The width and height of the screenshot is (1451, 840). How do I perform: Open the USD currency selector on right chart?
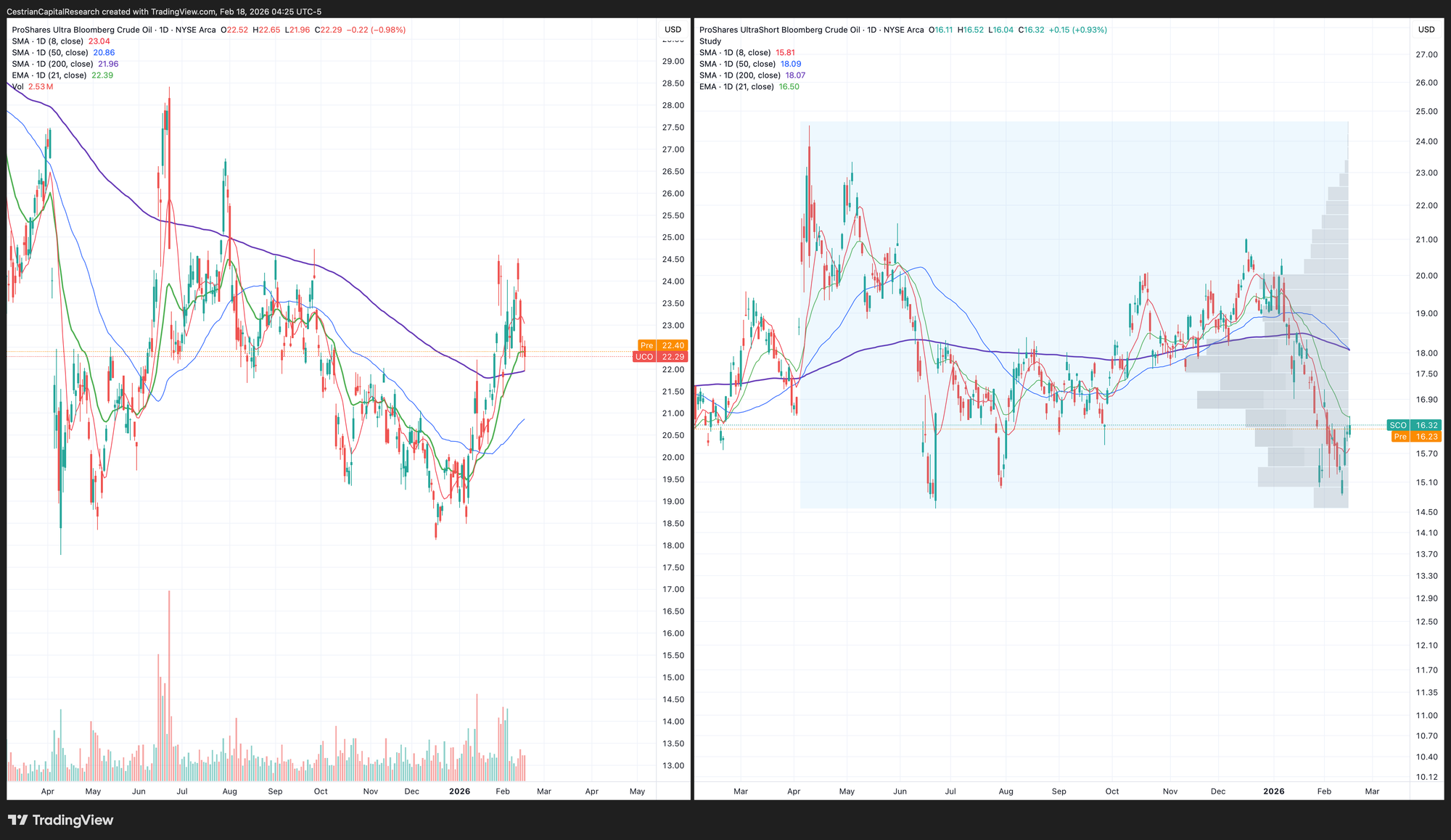(1426, 30)
